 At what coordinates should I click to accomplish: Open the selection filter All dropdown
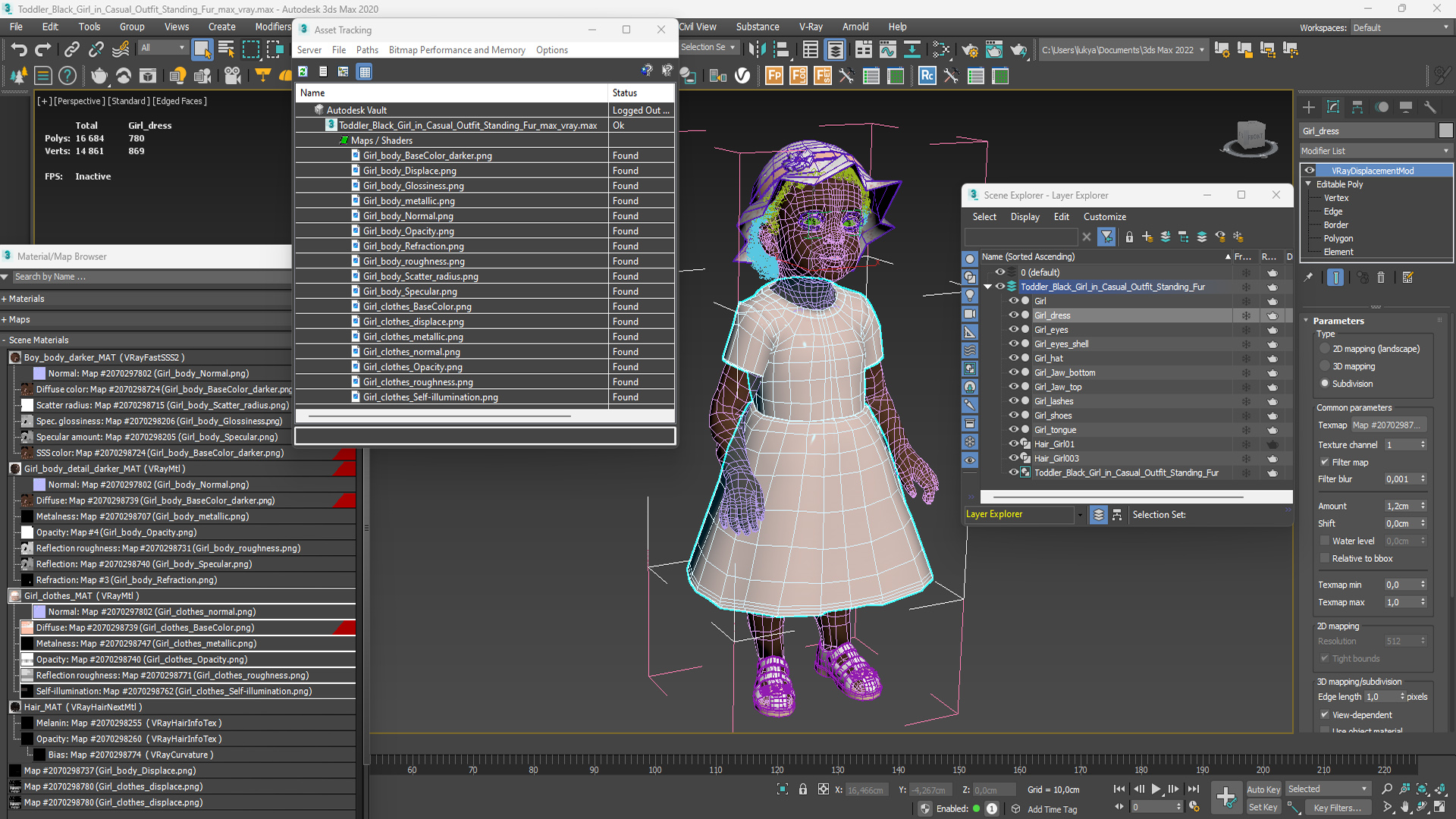(x=162, y=48)
